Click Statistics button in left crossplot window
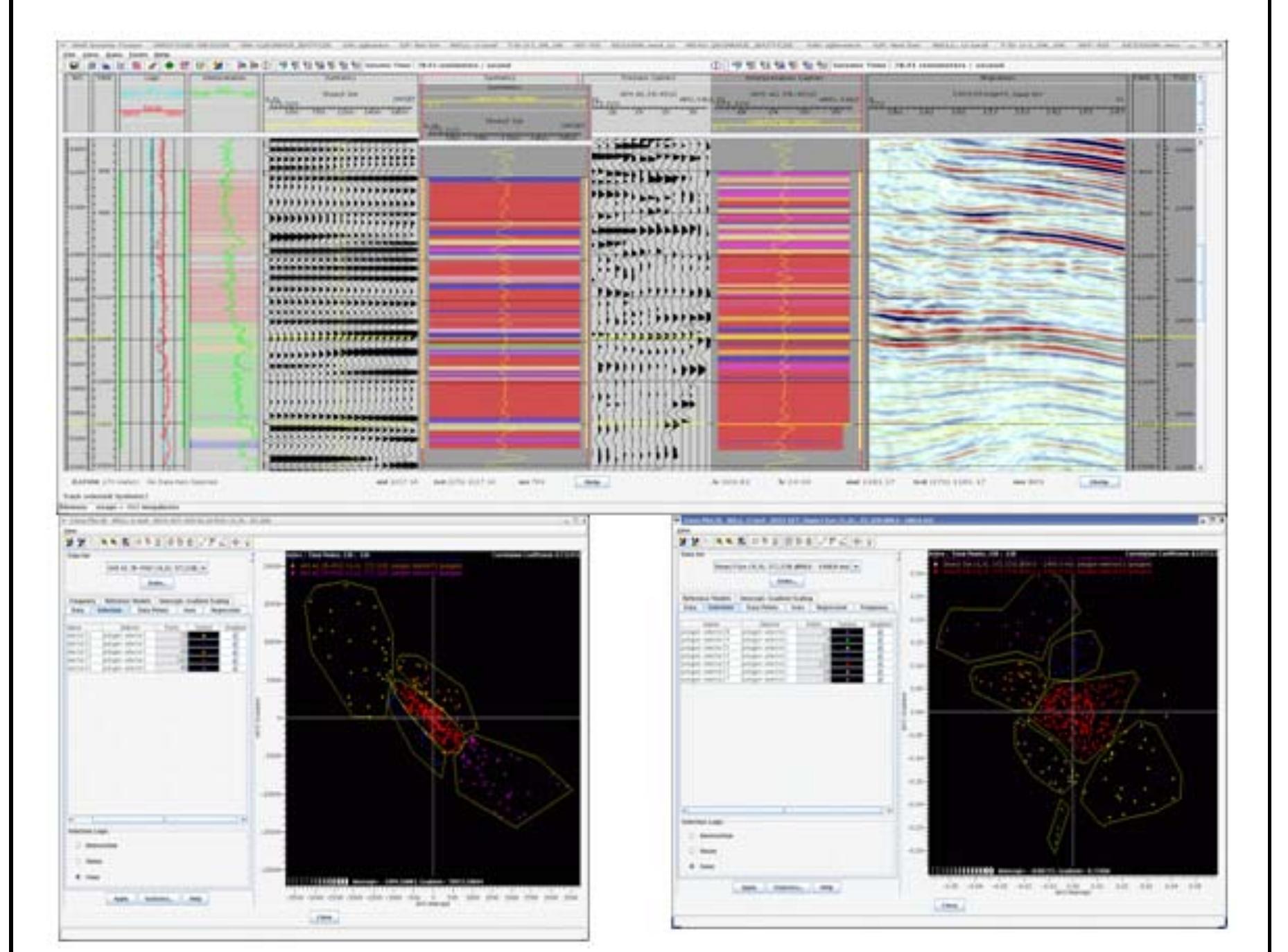The width and height of the screenshot is (1288, 952). tap(158, 899)
